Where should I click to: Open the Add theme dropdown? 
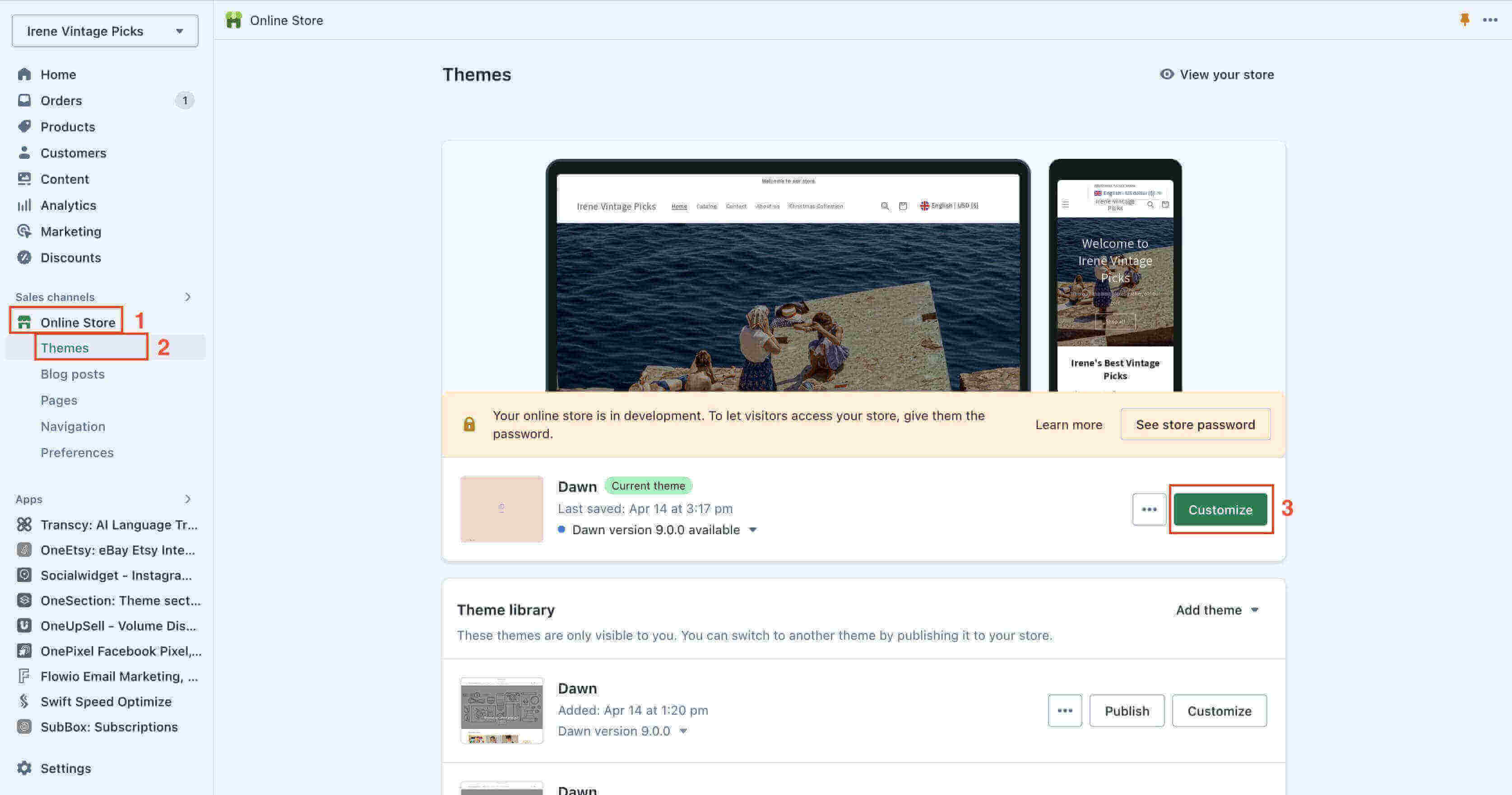tap(1217, 610)
